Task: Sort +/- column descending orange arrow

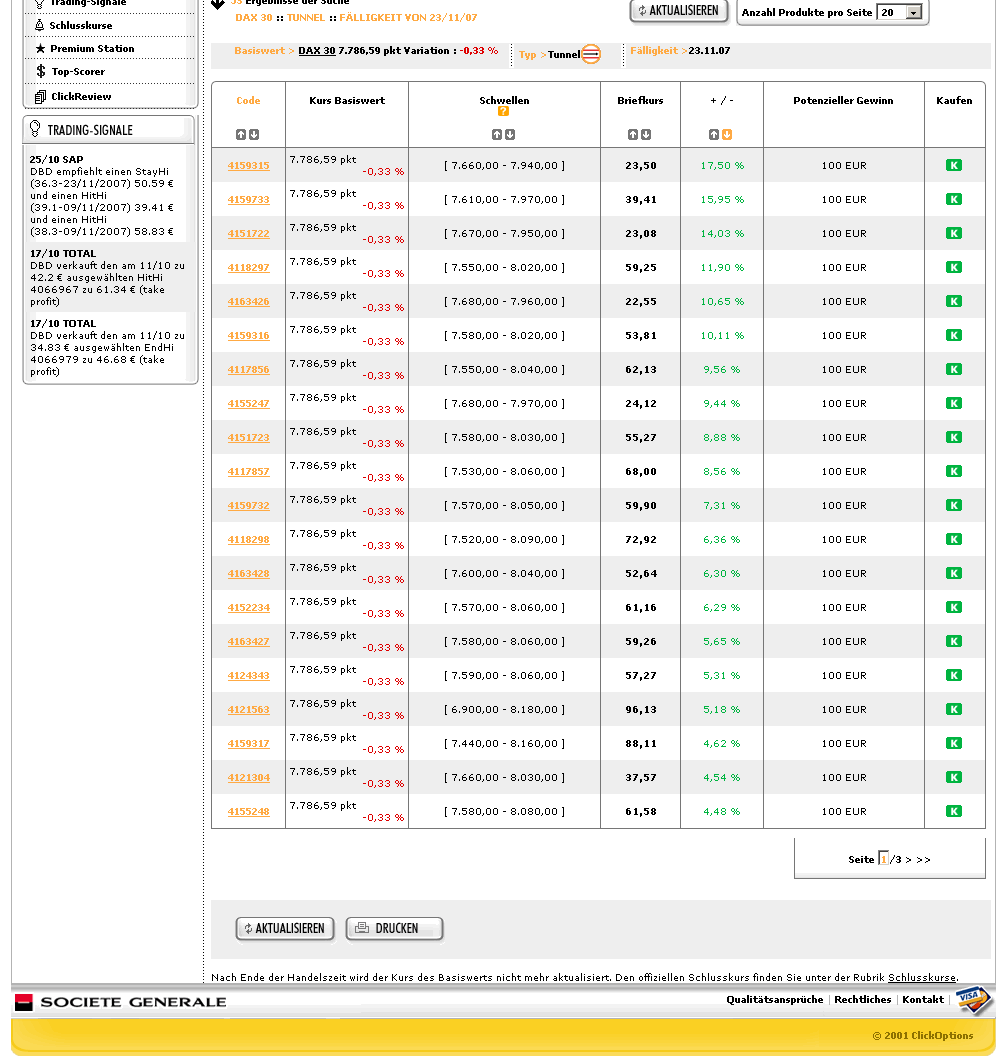Action: [x=727, y=135]
